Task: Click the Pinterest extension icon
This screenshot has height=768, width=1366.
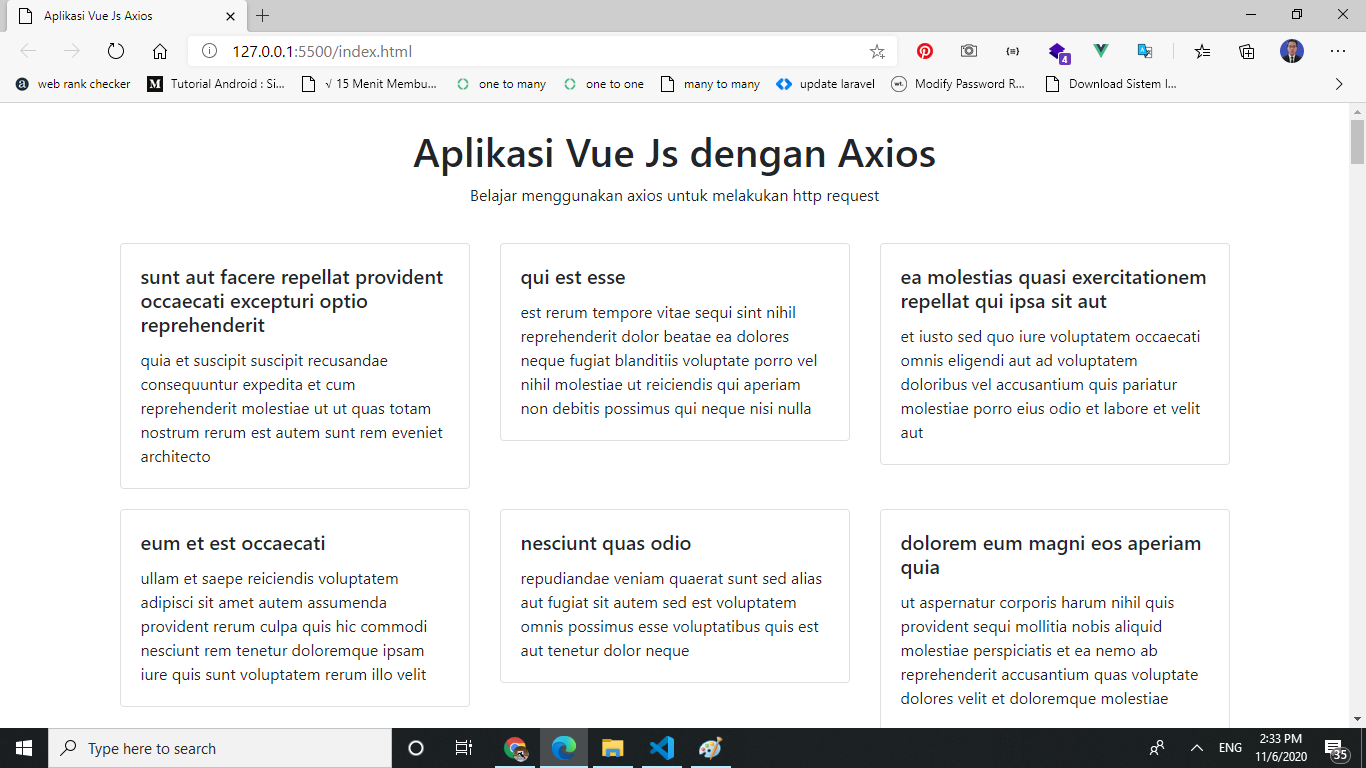Action: (x=925, y=51)
